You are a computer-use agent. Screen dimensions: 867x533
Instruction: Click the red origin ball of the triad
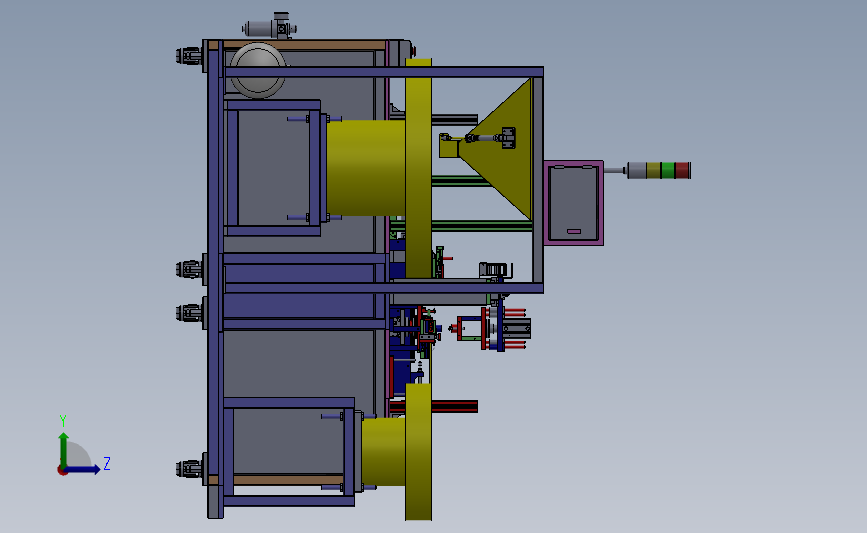pyautogui.click(x=62, y=471)
